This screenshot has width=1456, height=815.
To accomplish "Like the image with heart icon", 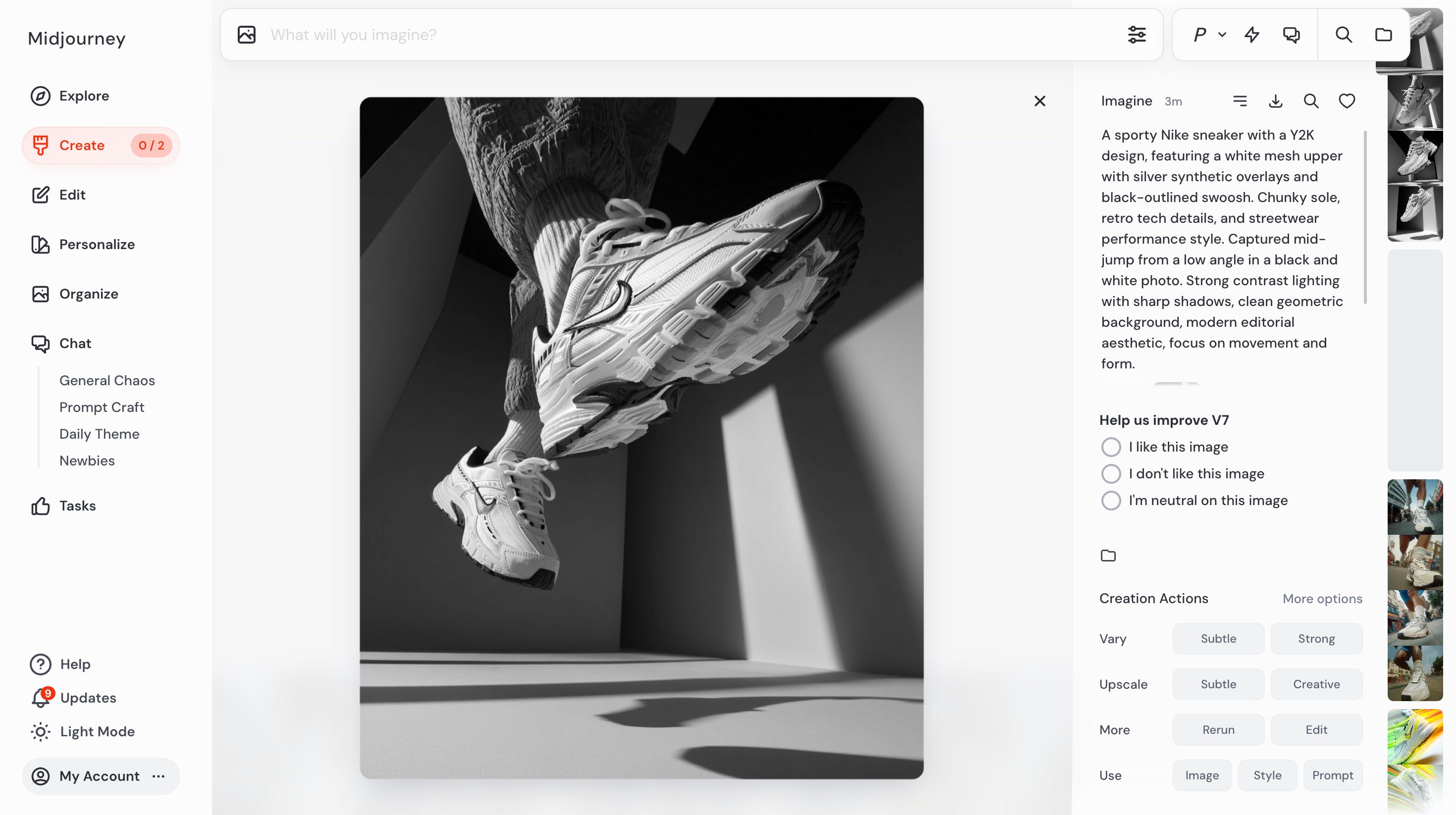I will point(1347,101).
